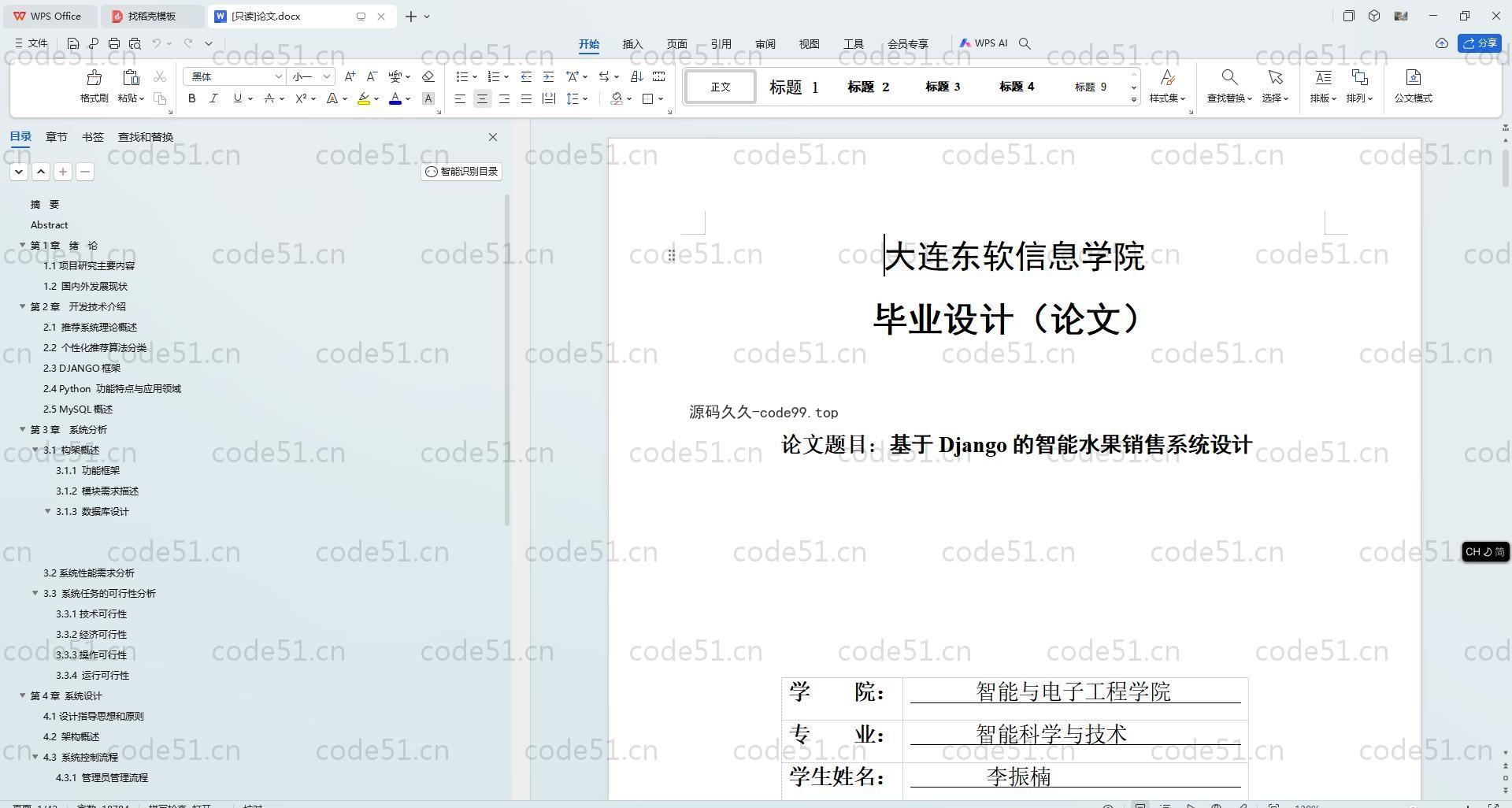Viewport: 1512px width, 808px height.
Task: Click the search magnifier next to WPS AI
Action: 1025,44
